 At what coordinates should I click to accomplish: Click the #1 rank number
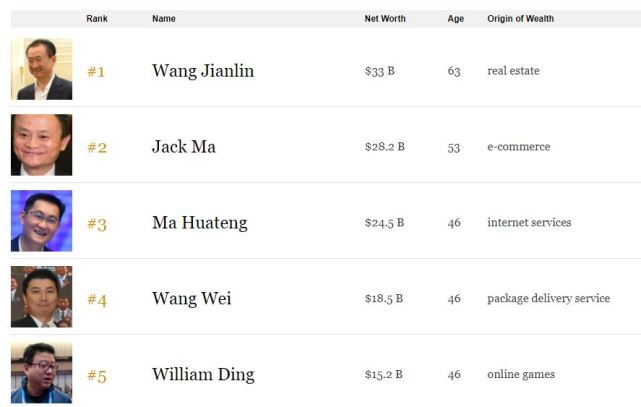pyautogui.click(x=96, y=72)
